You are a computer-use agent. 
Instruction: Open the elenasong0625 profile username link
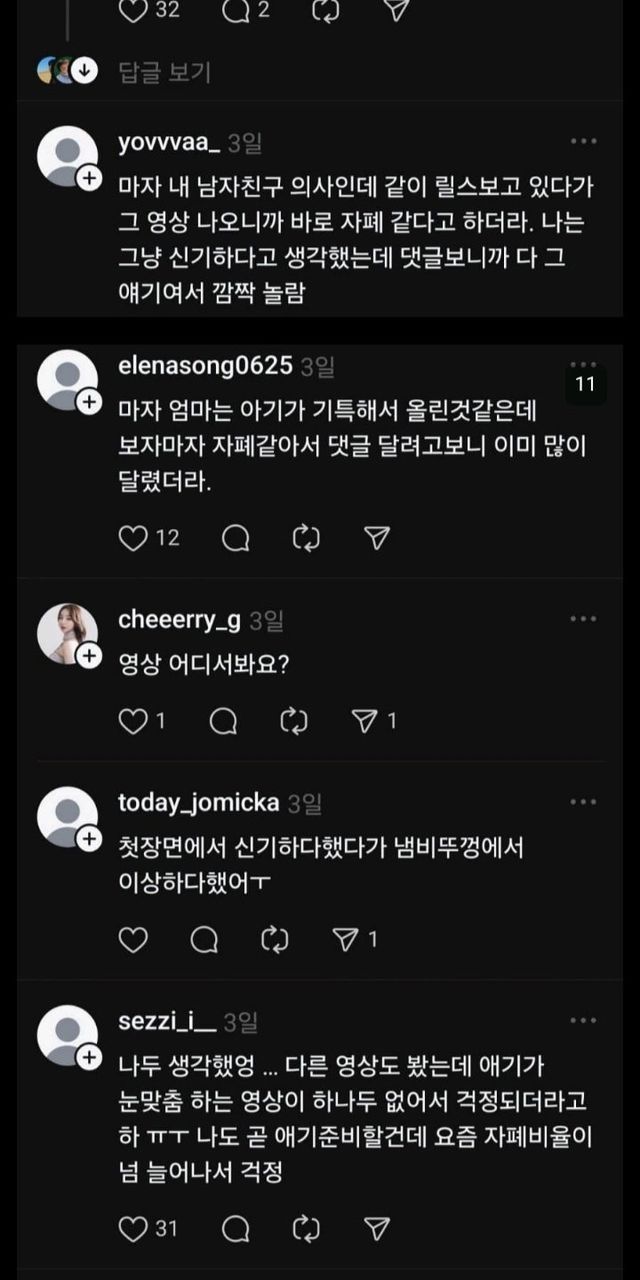(x=205, y=365)
